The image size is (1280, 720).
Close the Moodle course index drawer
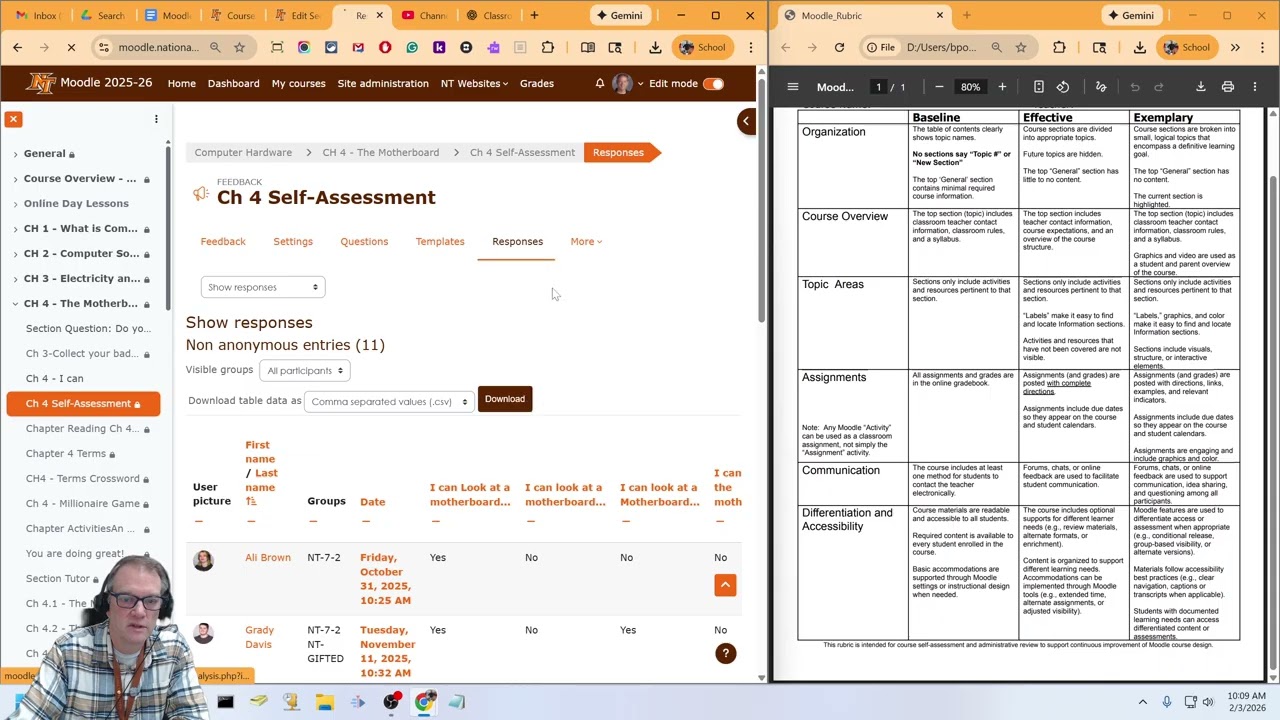[x=13, y=119]
